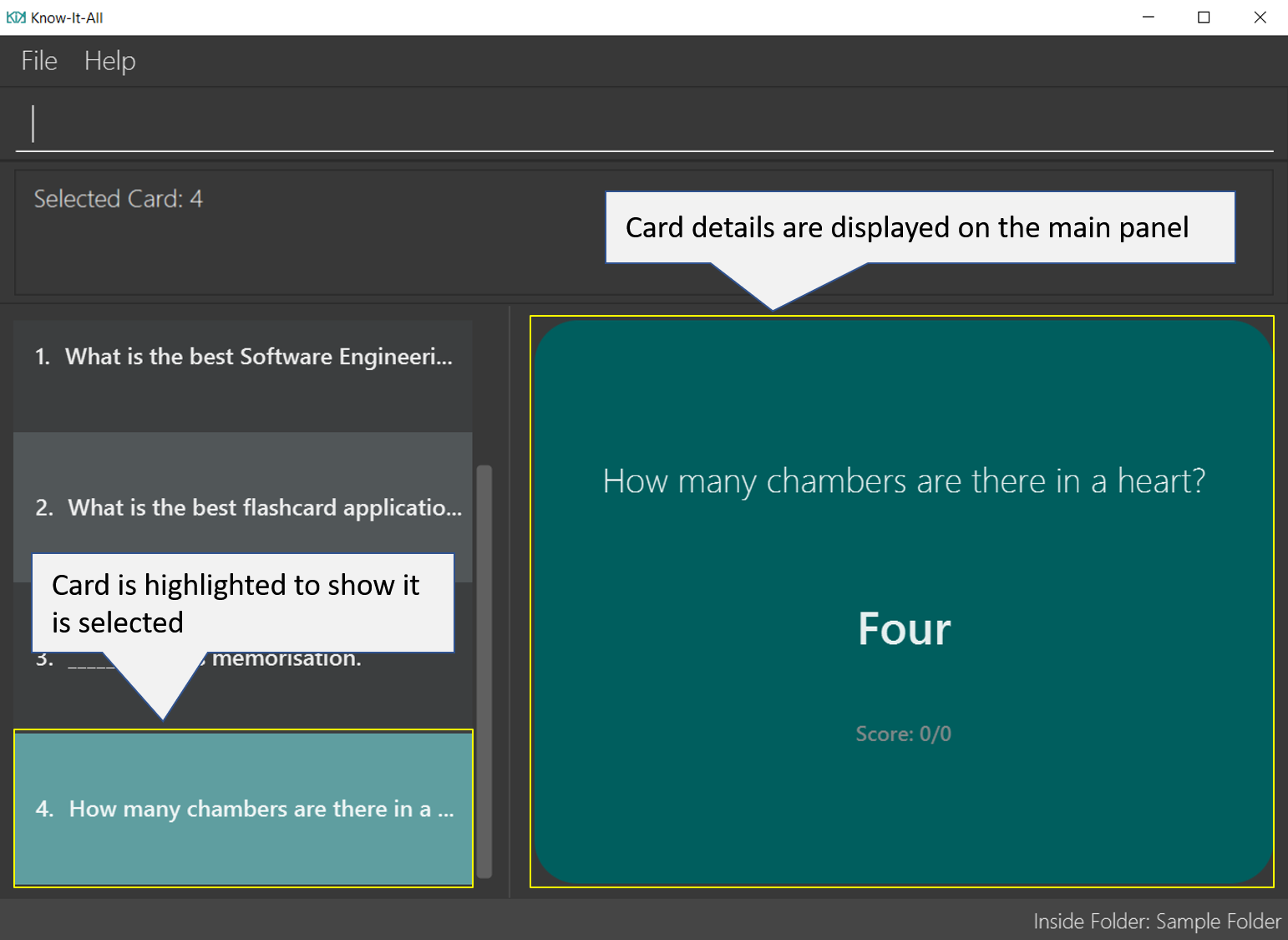Click the Know-It-All app icon in title bar
1288x940 pixels.
point(16,18)
